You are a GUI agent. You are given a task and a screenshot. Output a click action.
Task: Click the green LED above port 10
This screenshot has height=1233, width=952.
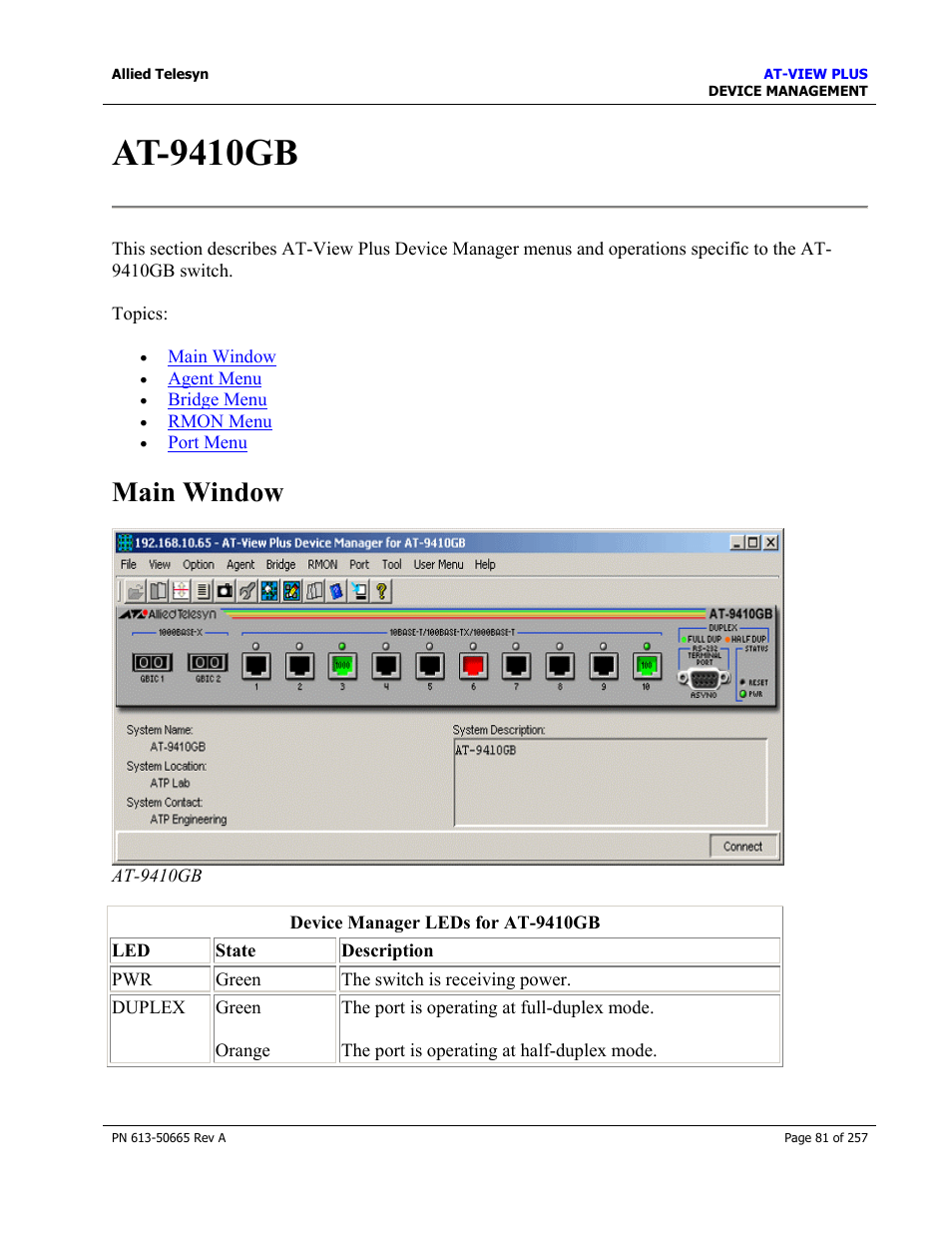coord(647,646)
